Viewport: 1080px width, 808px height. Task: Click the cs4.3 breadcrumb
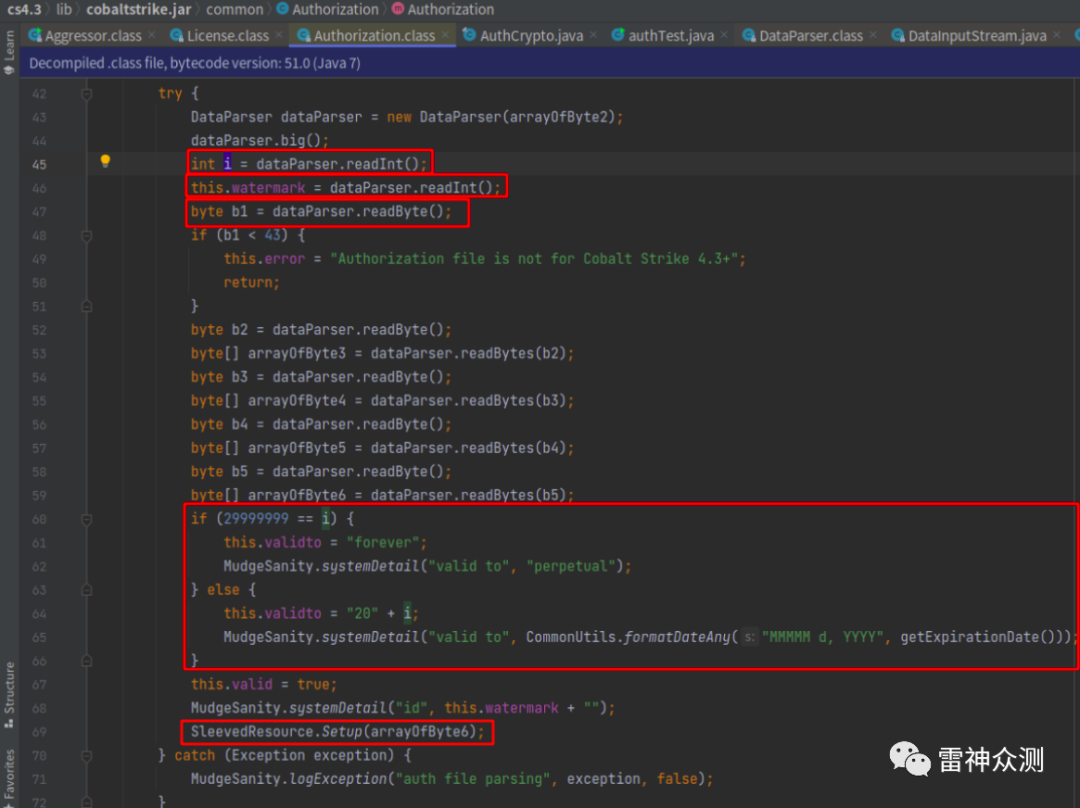tap(24, 10)
